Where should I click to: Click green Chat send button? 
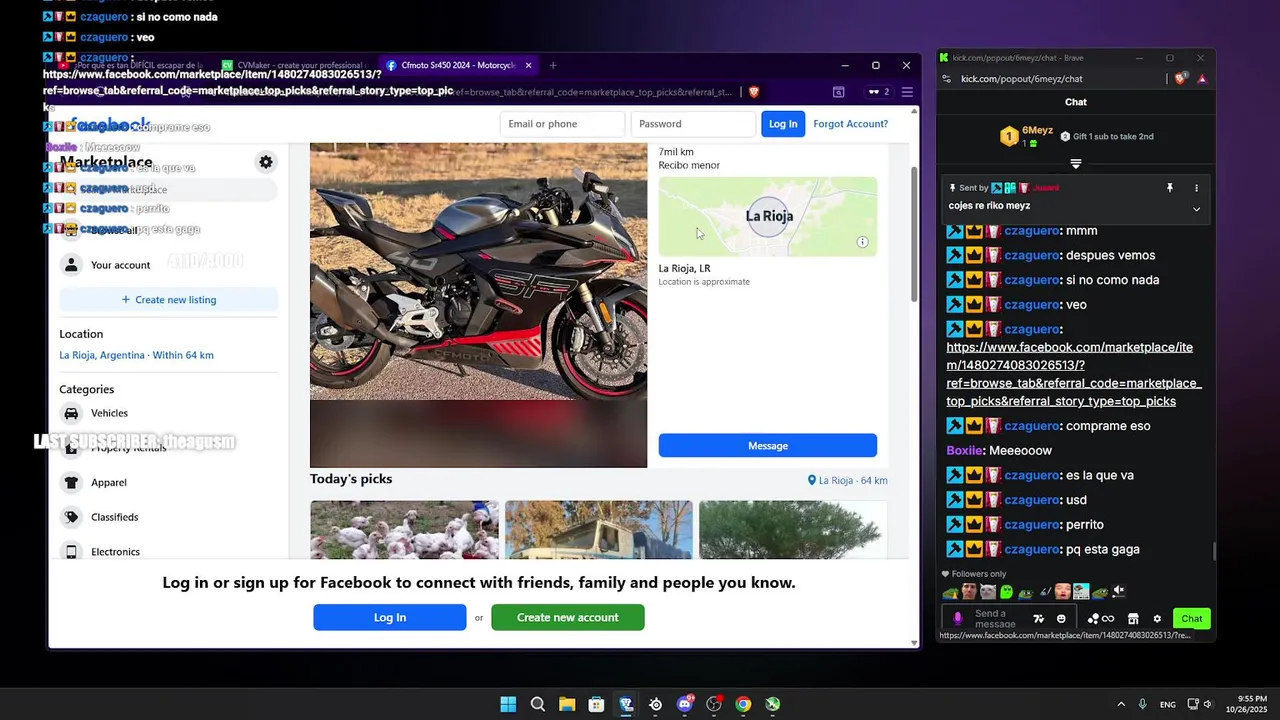click(1191, 619)
